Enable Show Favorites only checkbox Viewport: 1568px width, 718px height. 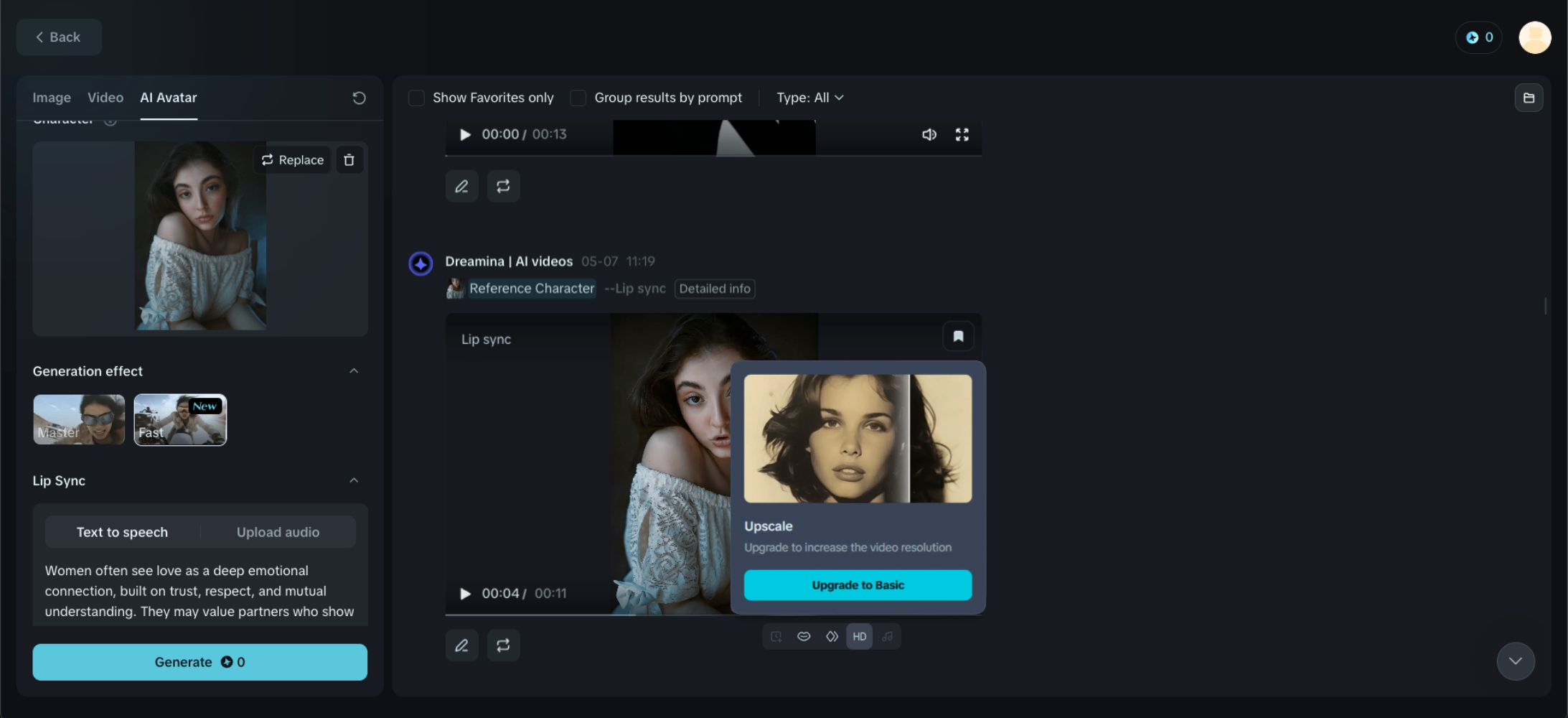coord(416,98)
